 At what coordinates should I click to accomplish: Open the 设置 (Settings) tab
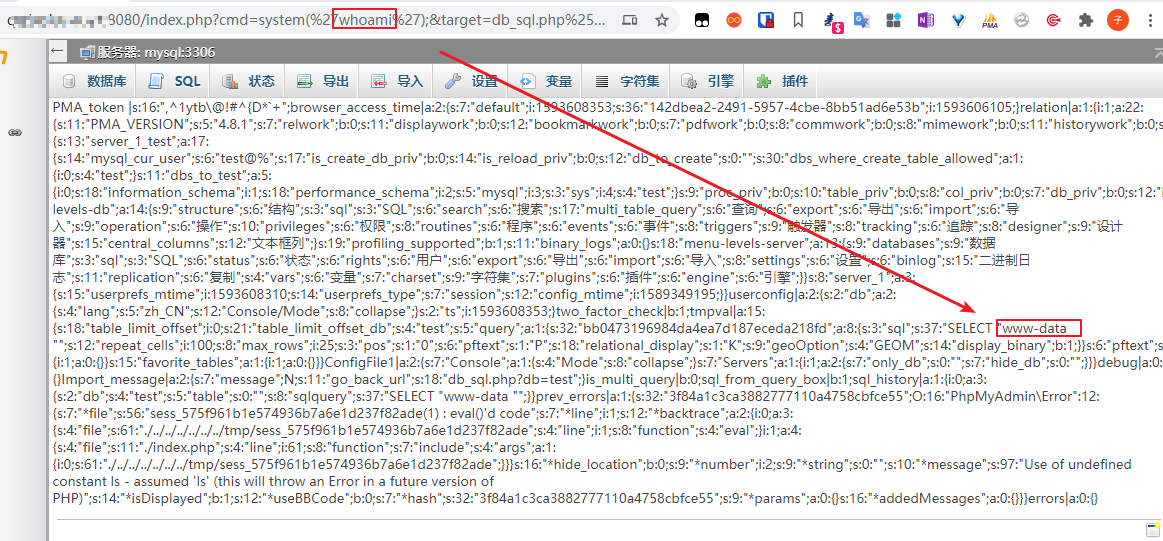472,81
